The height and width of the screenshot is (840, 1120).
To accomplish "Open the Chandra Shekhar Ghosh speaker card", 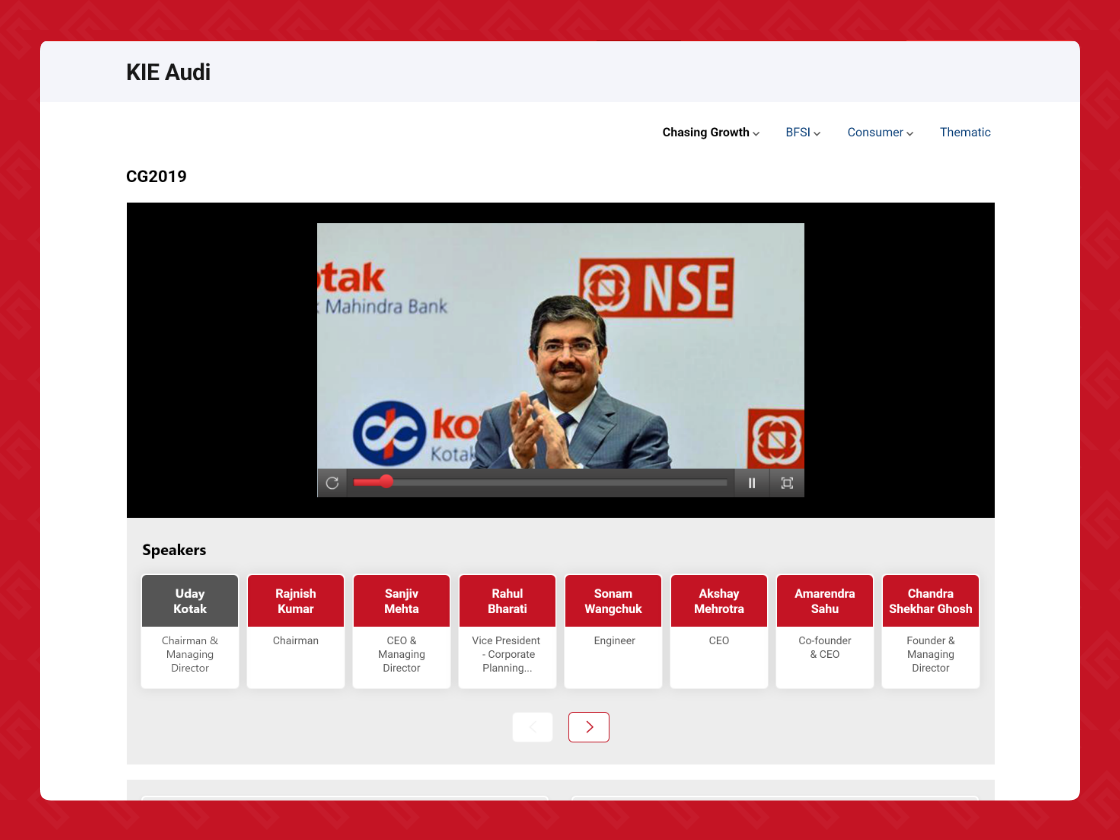I will pyautogui.click(x=931, y=631).
